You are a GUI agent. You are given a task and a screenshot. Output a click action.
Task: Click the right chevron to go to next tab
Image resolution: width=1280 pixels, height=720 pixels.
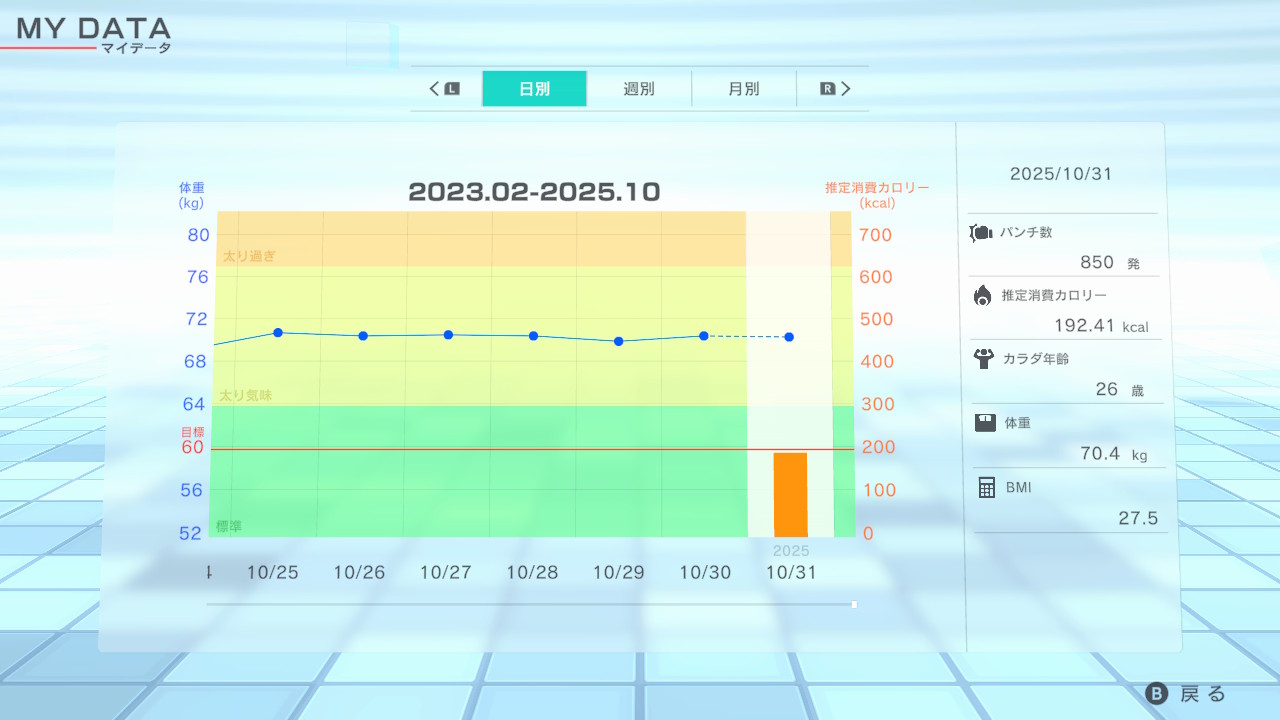[846, 89]
